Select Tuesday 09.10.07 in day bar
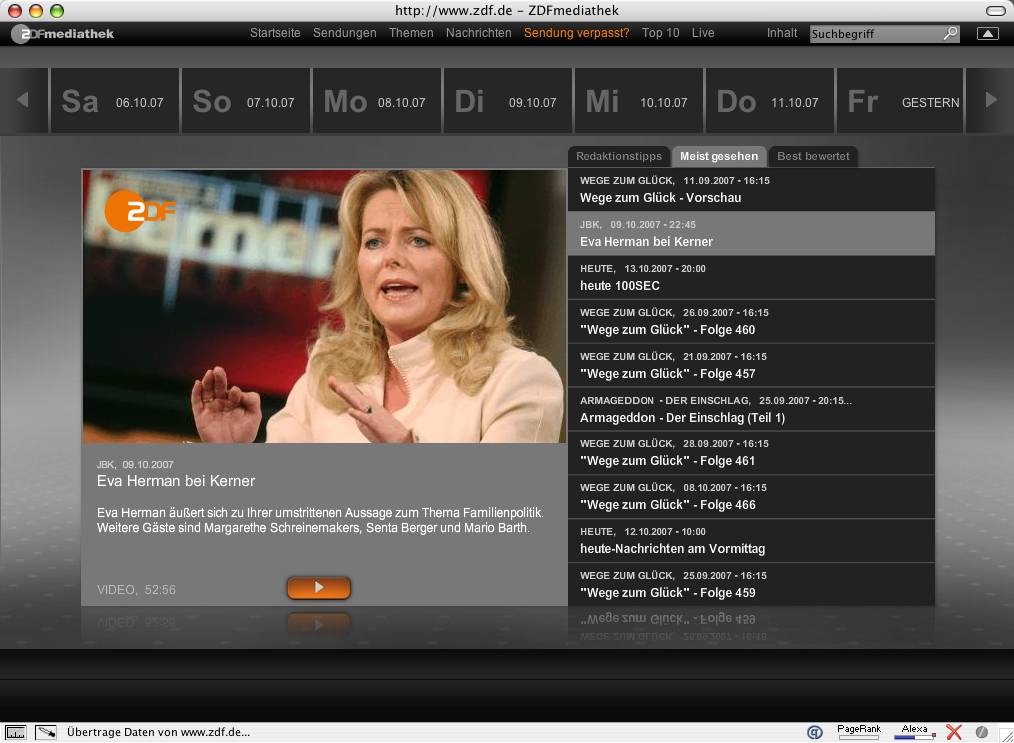 point(508,101)
